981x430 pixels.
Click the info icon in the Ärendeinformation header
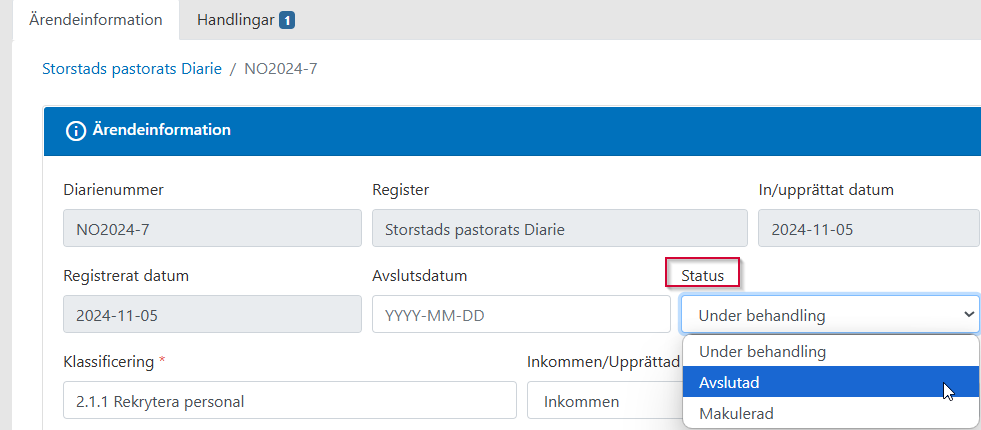76,131
